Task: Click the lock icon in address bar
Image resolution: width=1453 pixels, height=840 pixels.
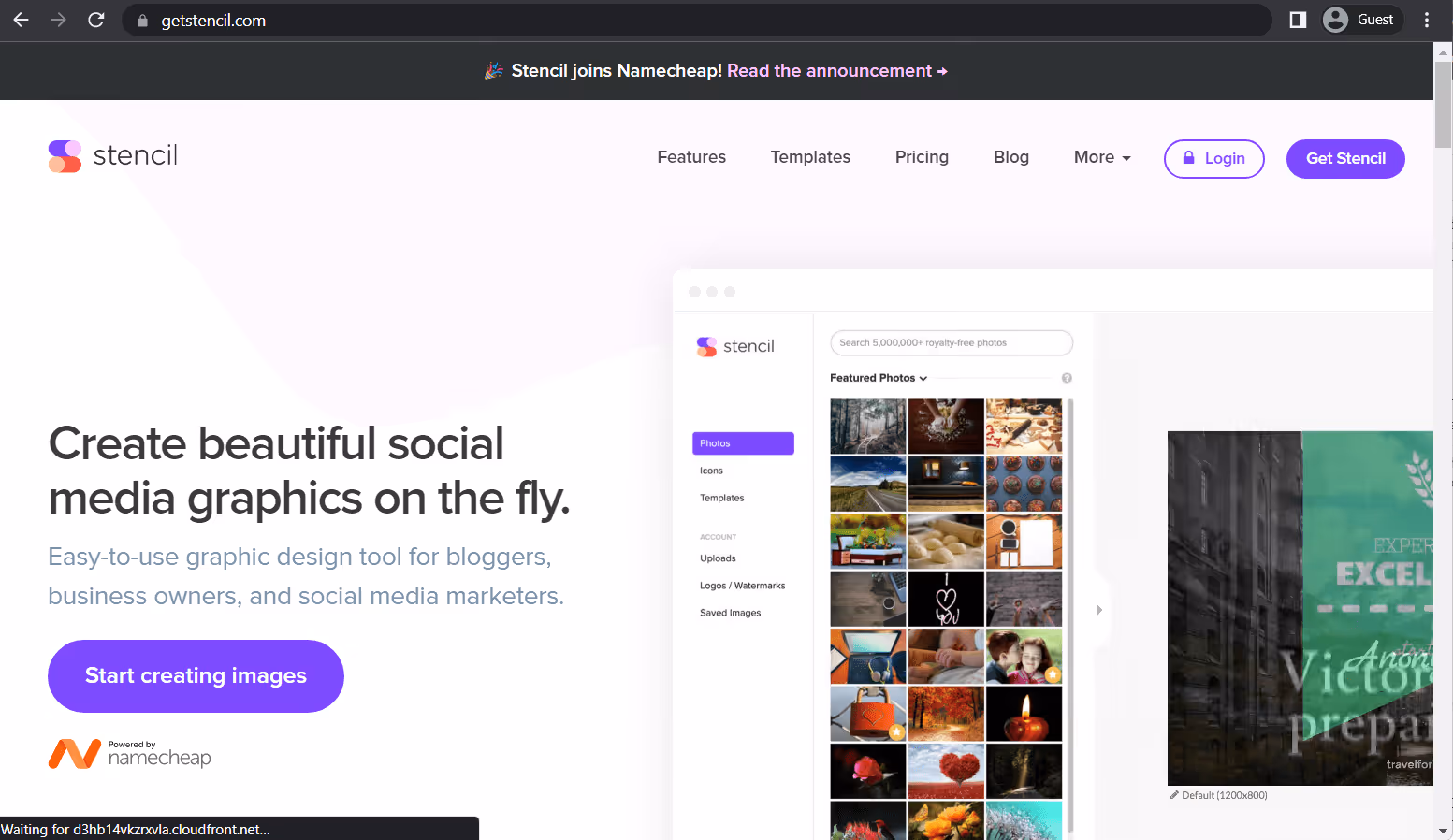Action: [142, 21]
